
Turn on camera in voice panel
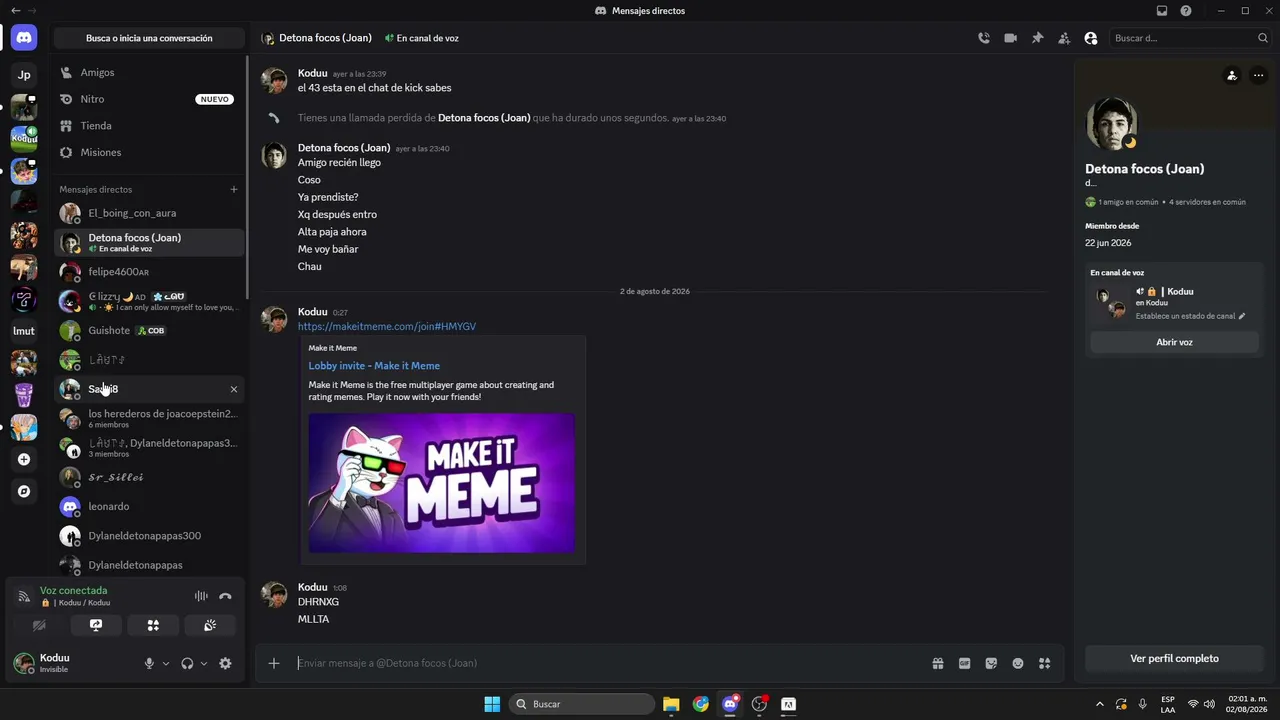39,625
